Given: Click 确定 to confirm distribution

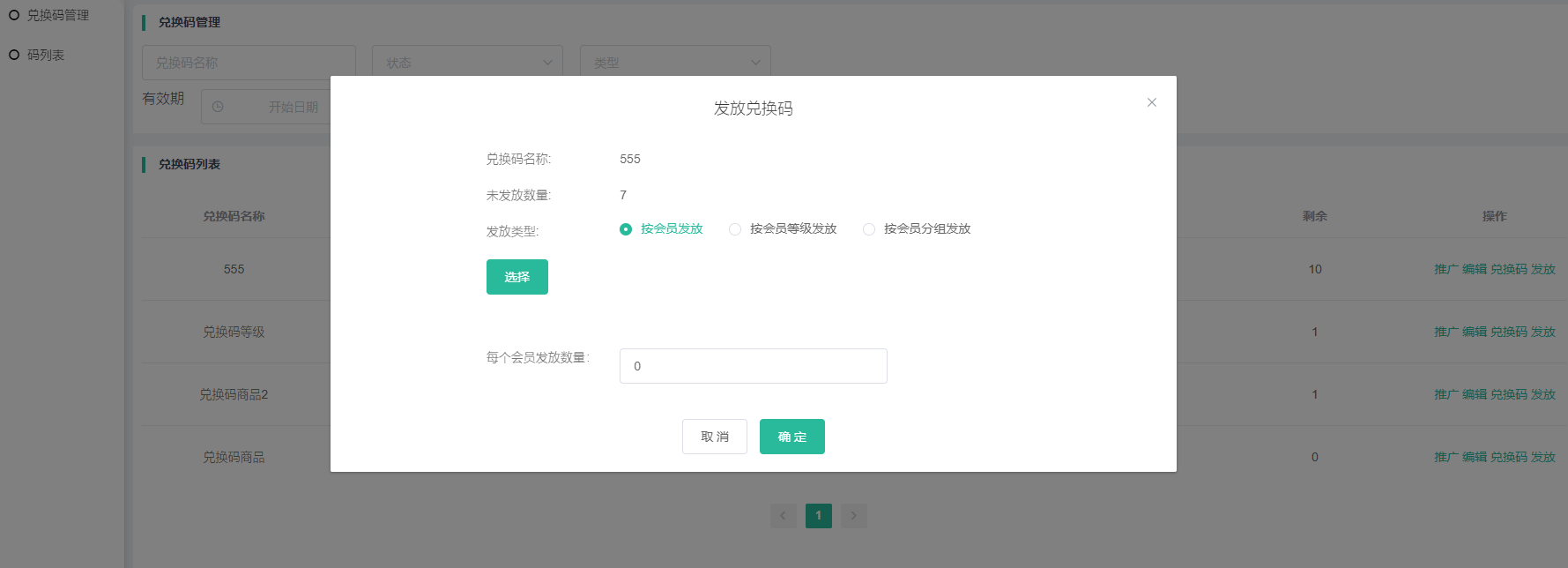Looking at the screenshot, I should click(x=791, y=437).
